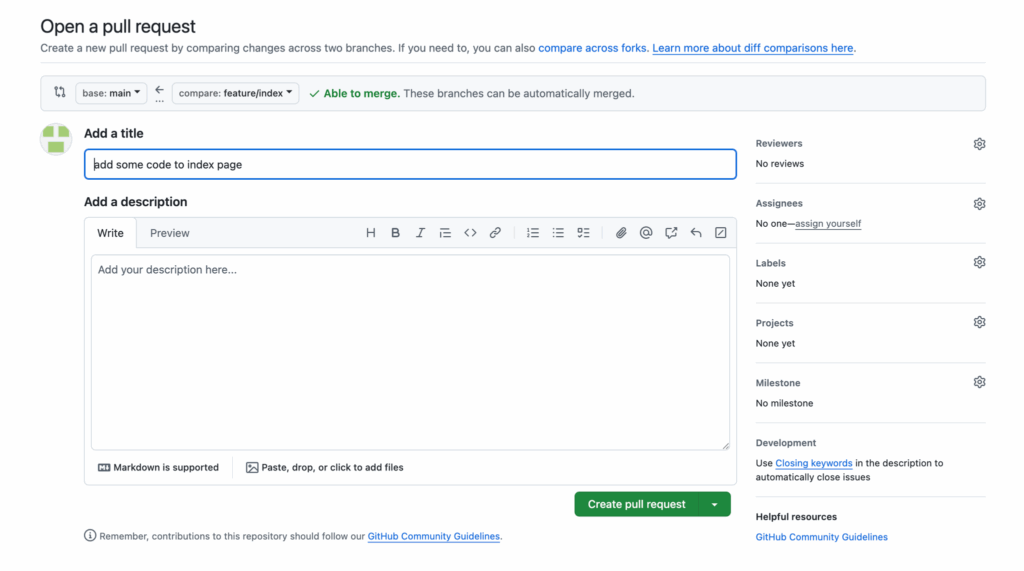Open the Labels settings gear
This screenshot has height=571, width=1024.
[x=979, y=263]
